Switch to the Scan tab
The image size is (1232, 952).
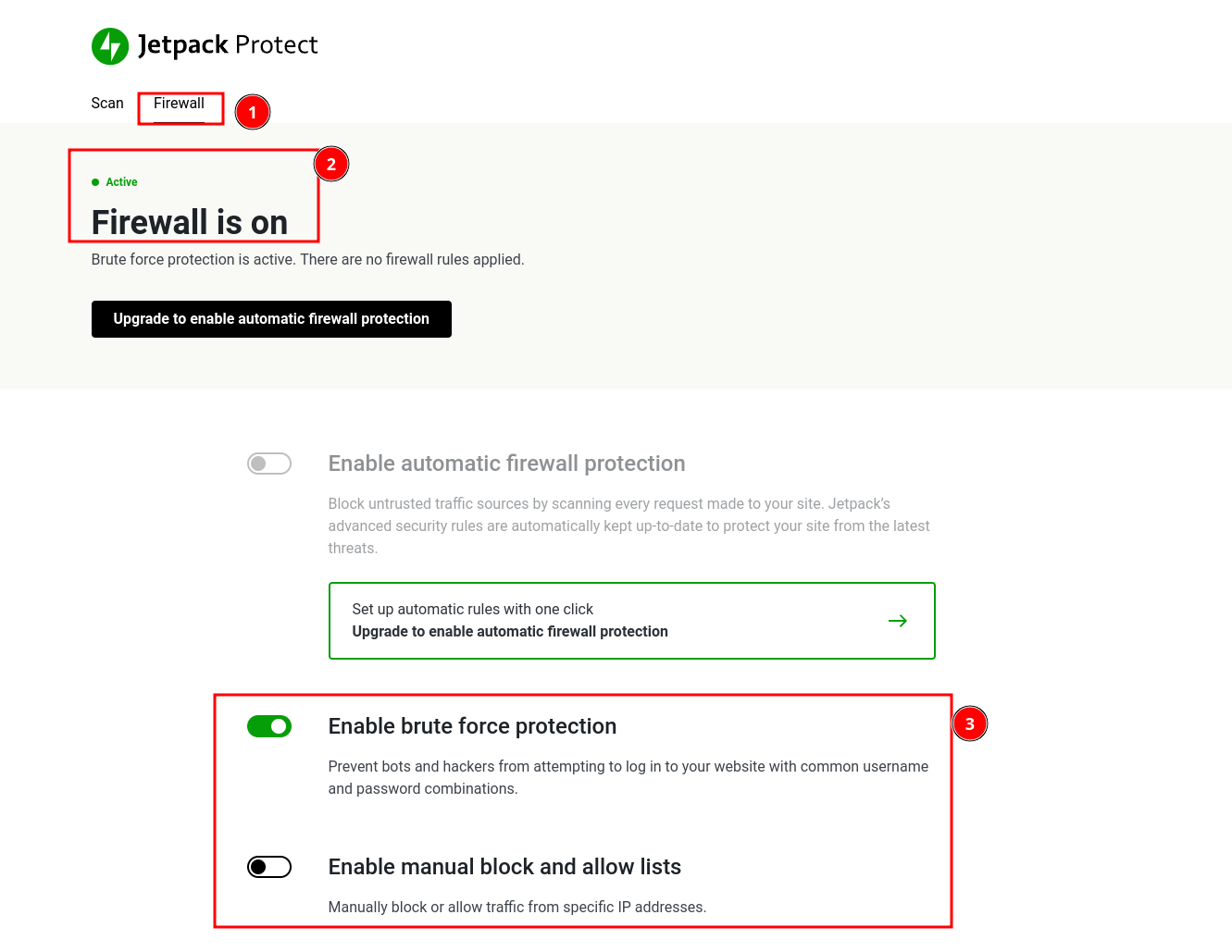pos(107,104)
